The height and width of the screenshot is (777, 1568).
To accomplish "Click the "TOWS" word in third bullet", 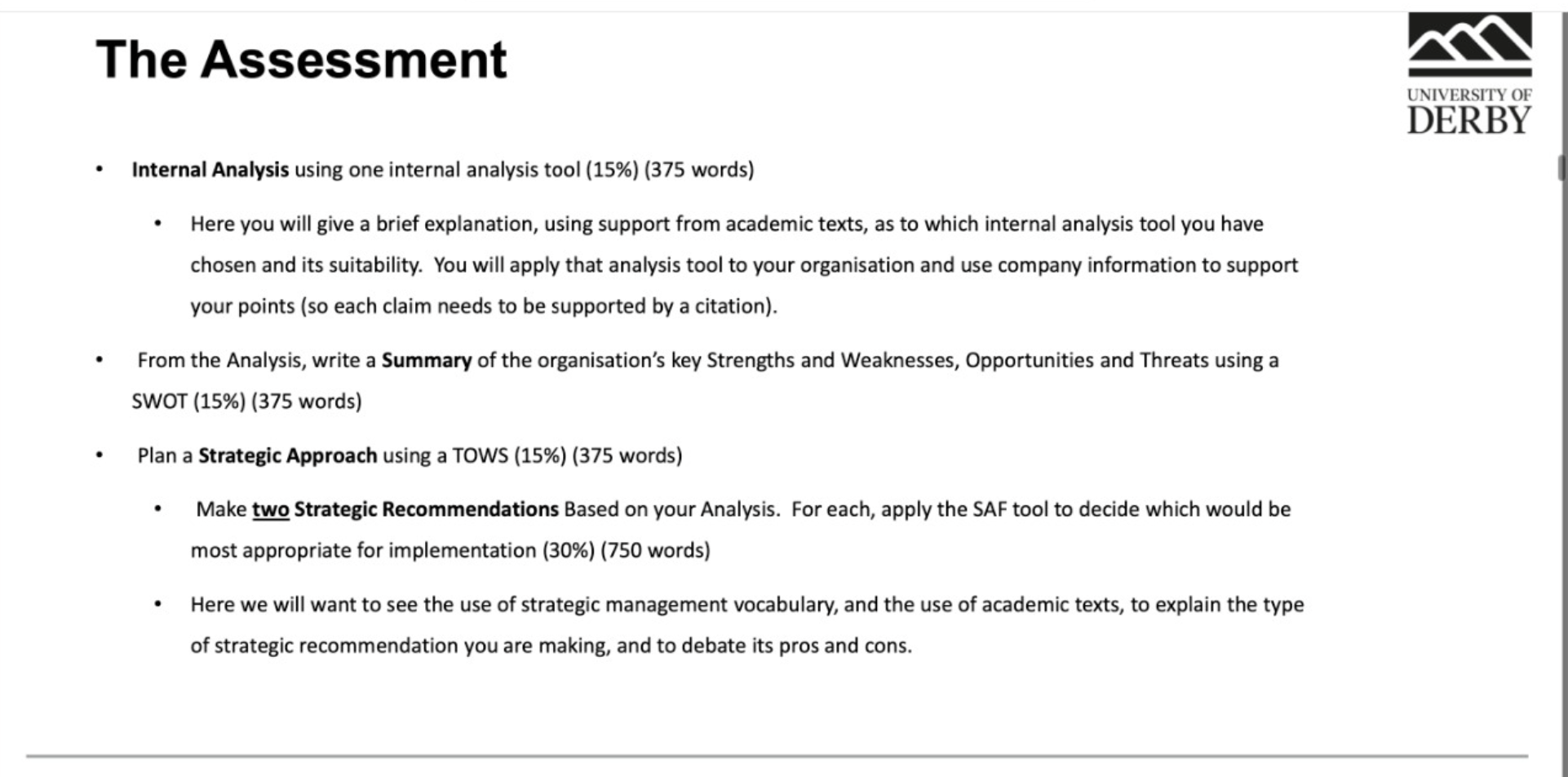I will pyautogui.click(x=480, y=455).
